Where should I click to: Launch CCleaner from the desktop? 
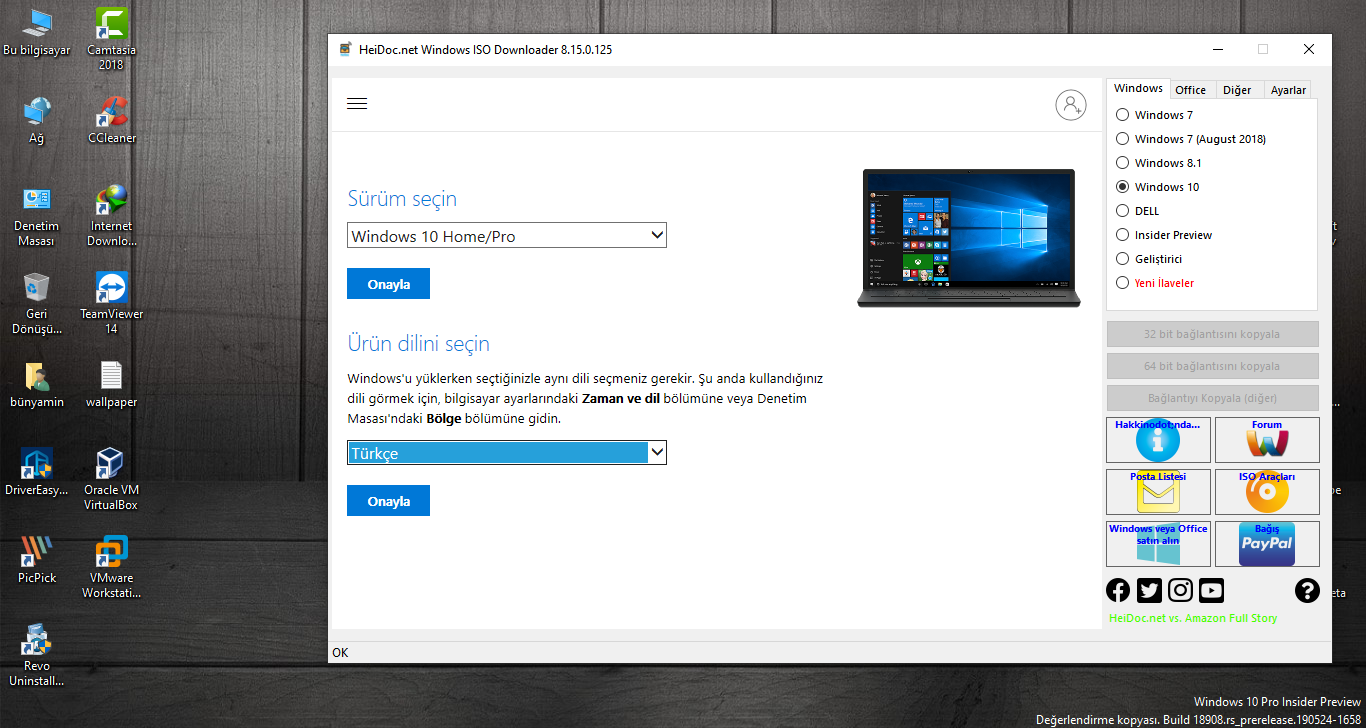tap(111, 120)
